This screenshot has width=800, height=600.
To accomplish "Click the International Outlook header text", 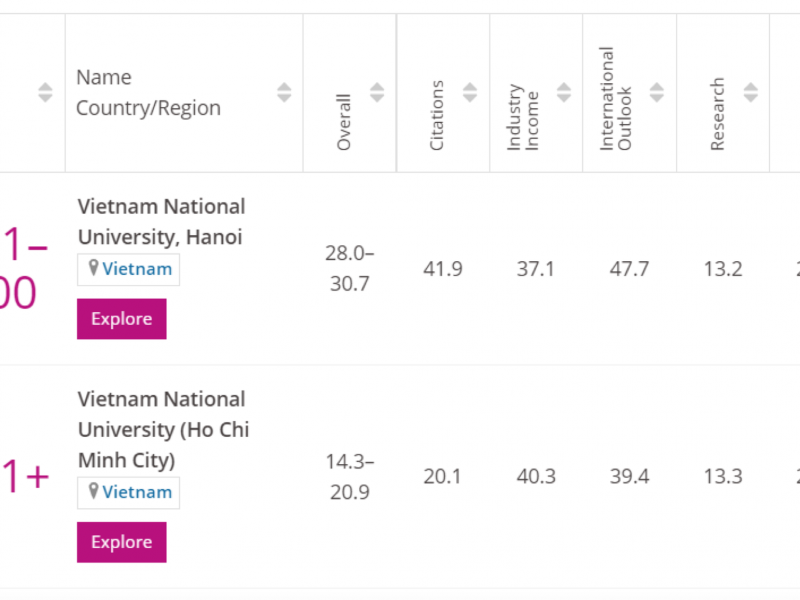I will point(616,98).
